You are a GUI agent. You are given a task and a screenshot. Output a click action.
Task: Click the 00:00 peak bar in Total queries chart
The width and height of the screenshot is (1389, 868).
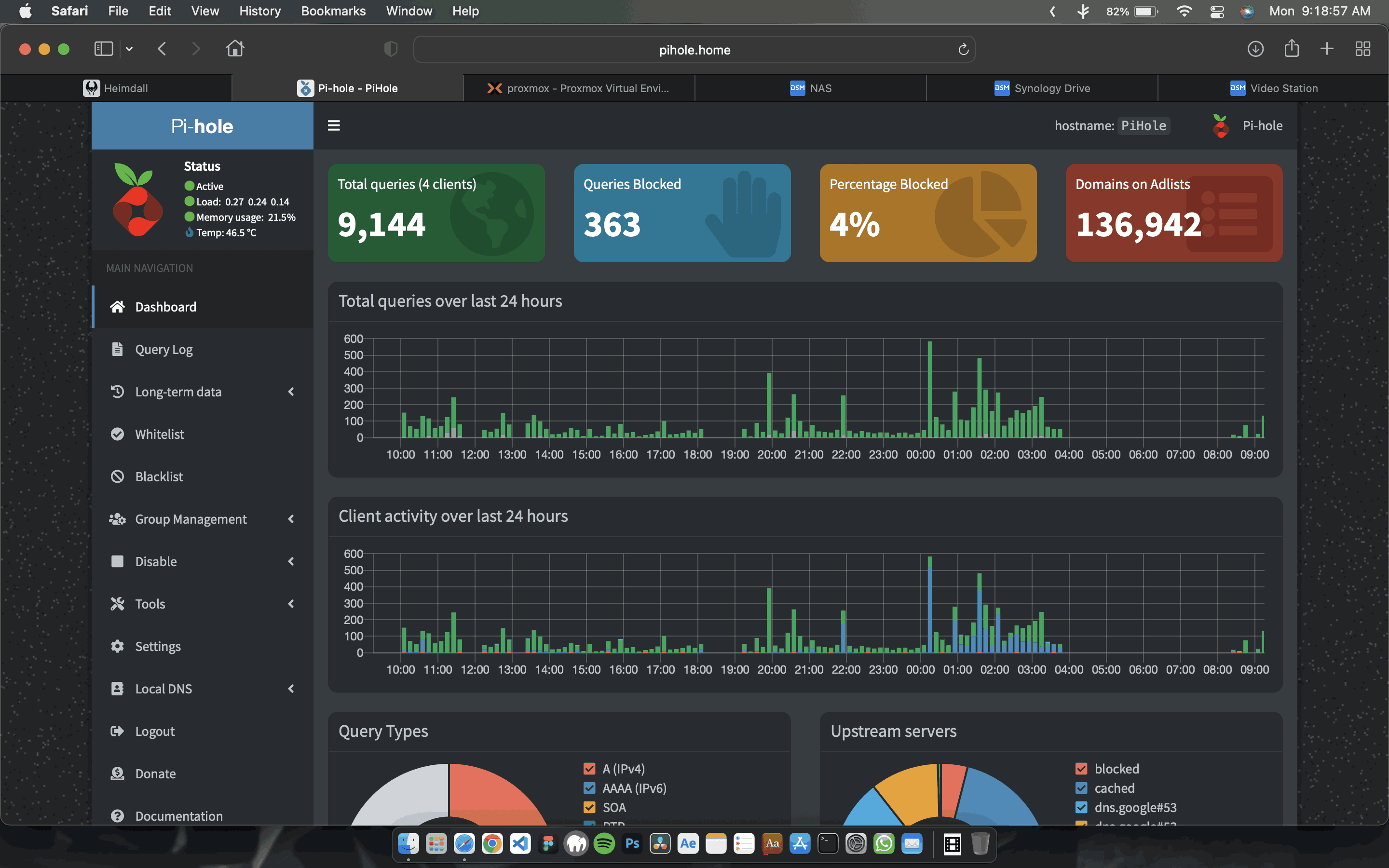[x=930, y=389]
